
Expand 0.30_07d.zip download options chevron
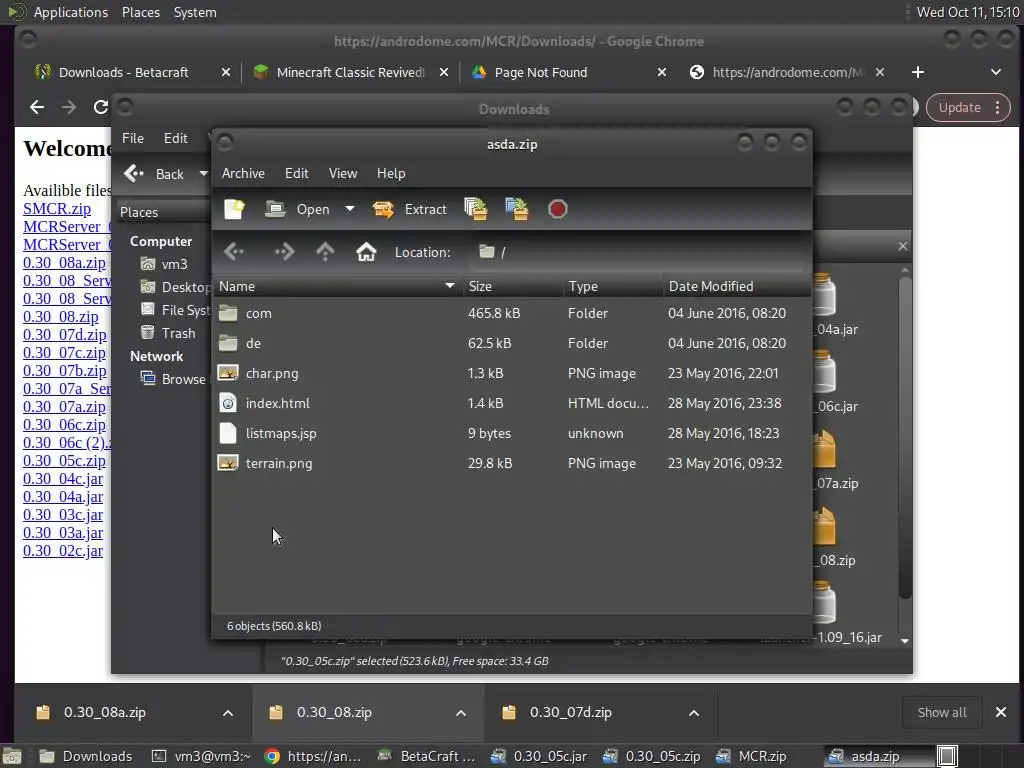[694, 713]
